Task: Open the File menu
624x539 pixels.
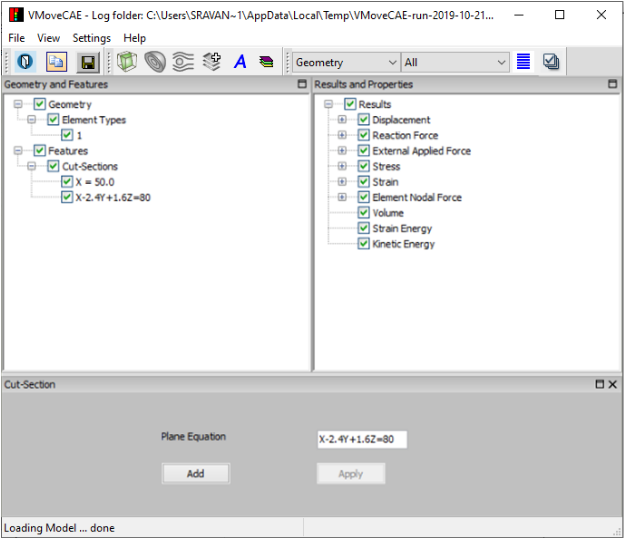Action: [x=16, y=38]
